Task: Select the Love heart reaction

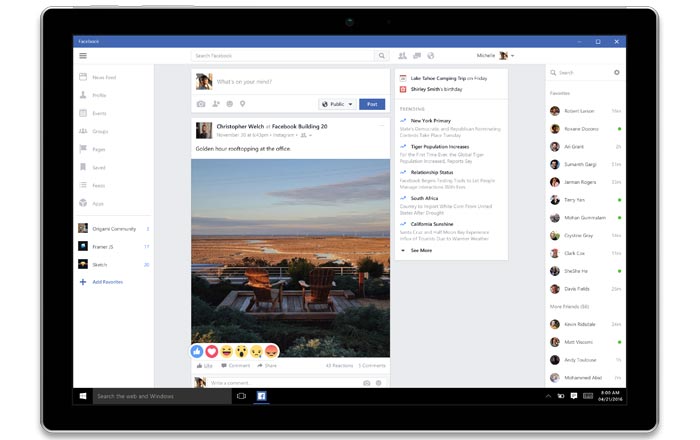Action: [x=212, y=352]
